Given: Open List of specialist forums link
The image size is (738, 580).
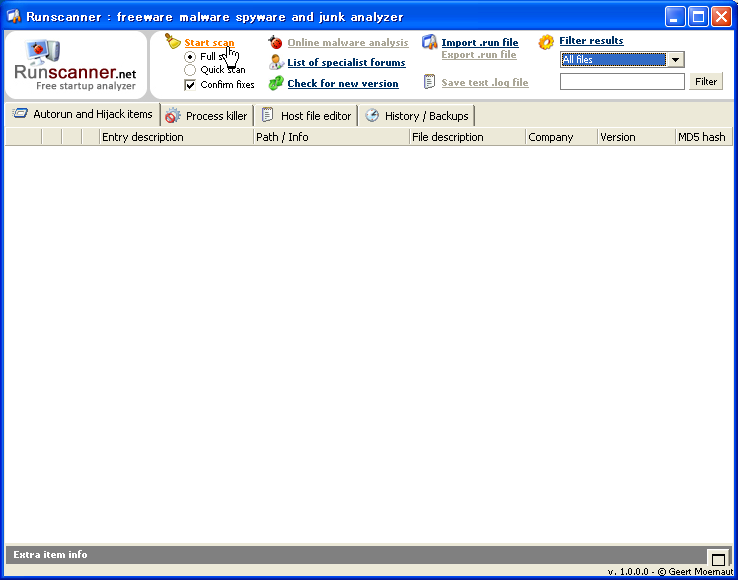Looking at the screenshot, I should coord(346,63).
